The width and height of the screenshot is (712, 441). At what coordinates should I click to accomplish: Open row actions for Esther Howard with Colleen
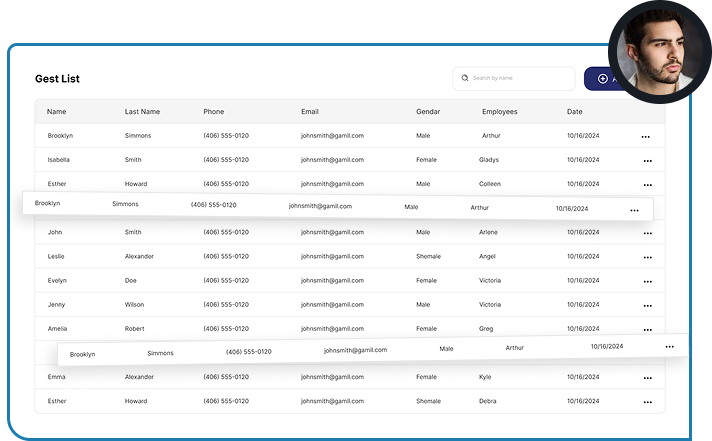click(x=647, y=185)
